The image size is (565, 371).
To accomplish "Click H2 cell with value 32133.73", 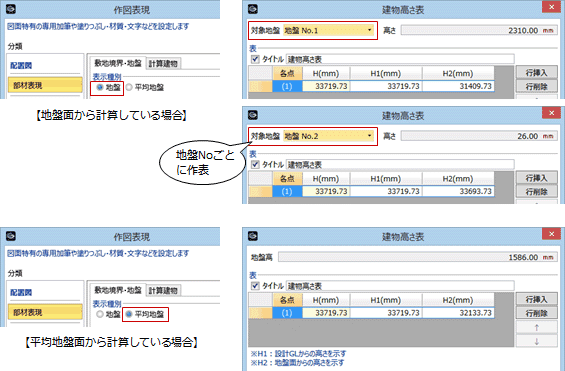I will 458,313.
